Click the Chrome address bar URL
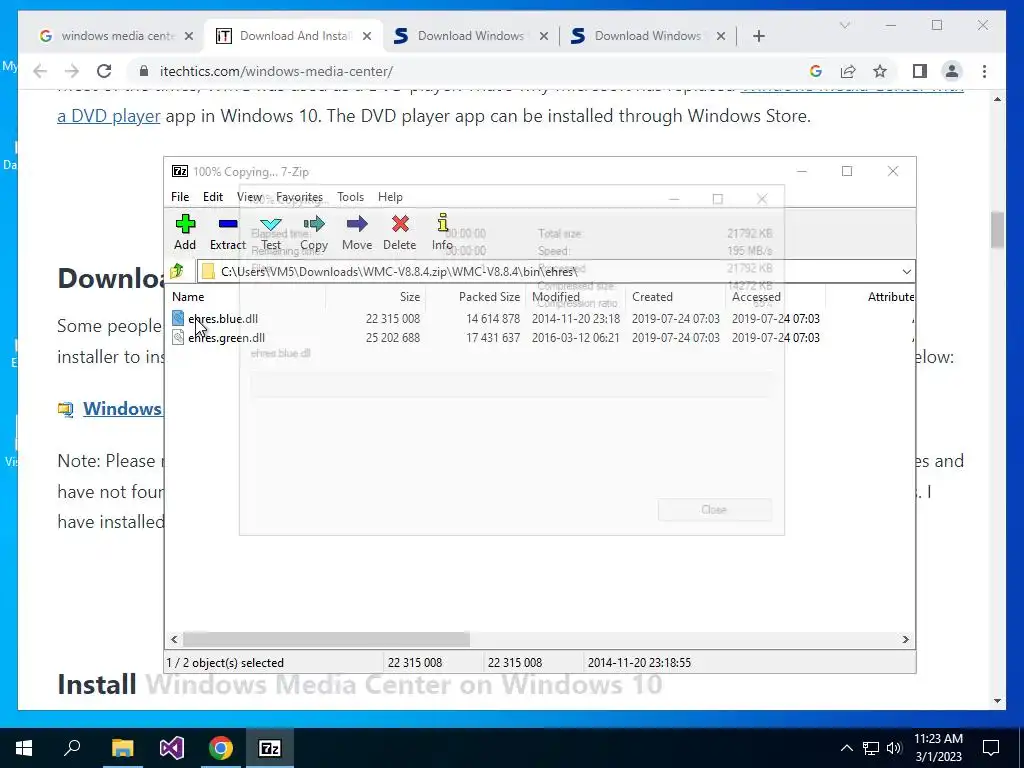The image size is (1024, 768). click(x=276, y=71)
